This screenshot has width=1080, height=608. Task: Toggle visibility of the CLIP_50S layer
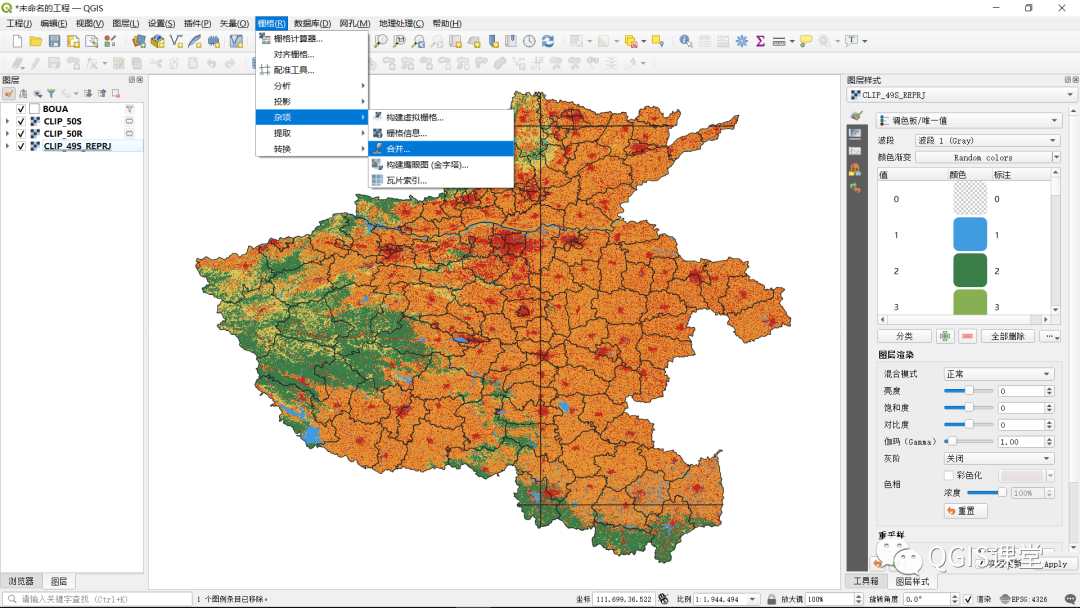pyautogui.click(x=21, y=121)
